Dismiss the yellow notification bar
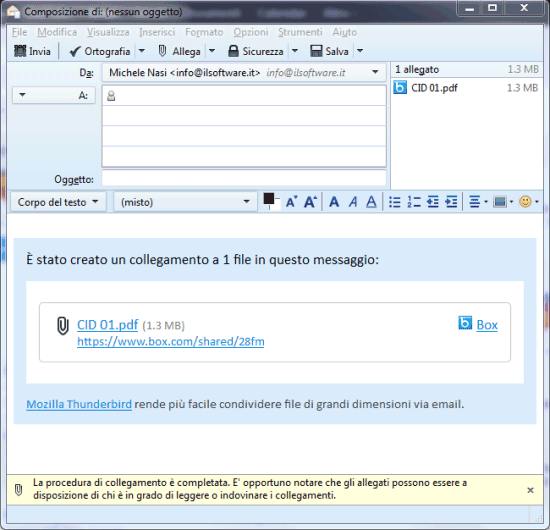Image resolution: width=550 pixels, height=530 pixels. coord(530,490)
